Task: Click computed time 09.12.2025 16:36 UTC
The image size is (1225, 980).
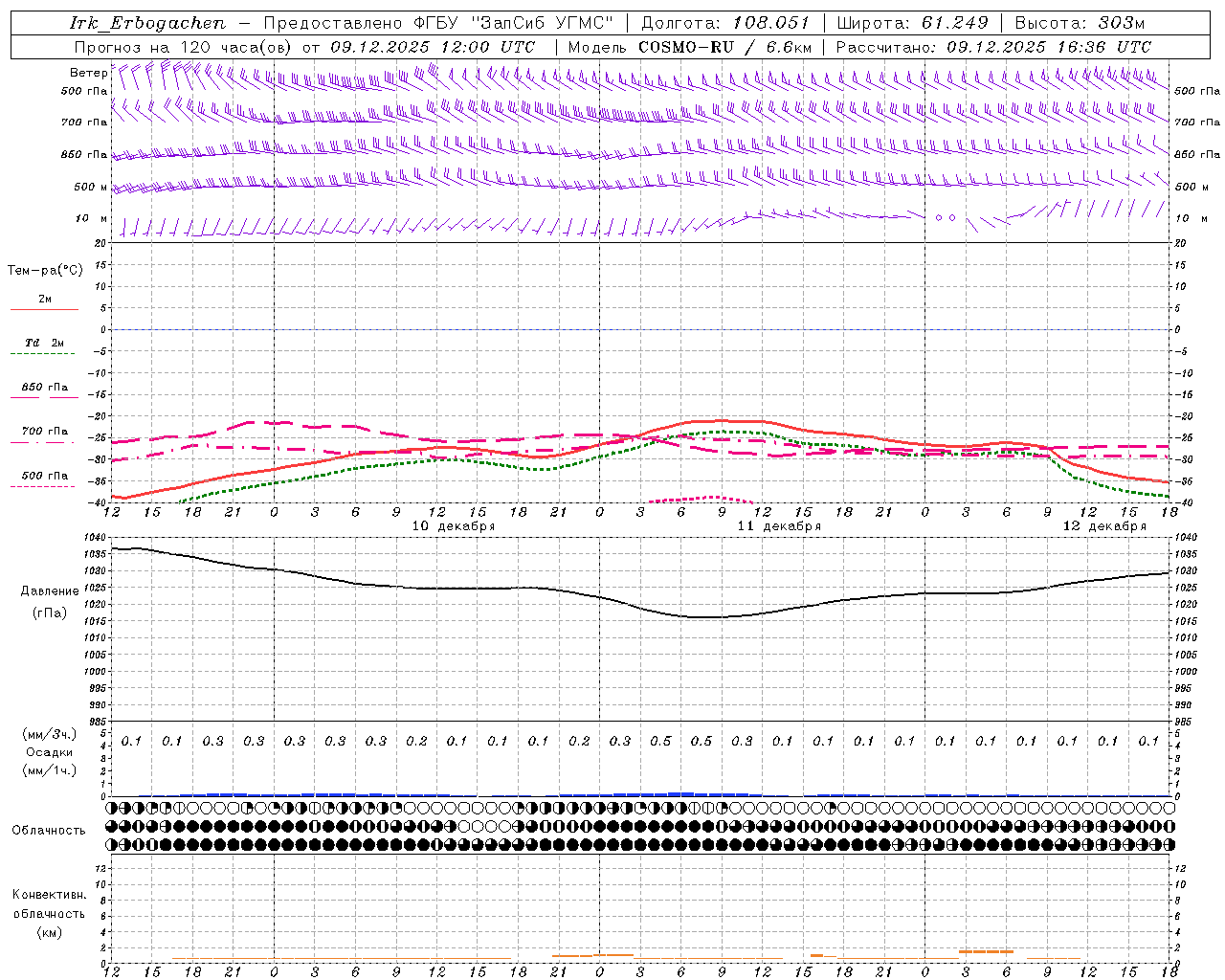Action: point(1049,47)
